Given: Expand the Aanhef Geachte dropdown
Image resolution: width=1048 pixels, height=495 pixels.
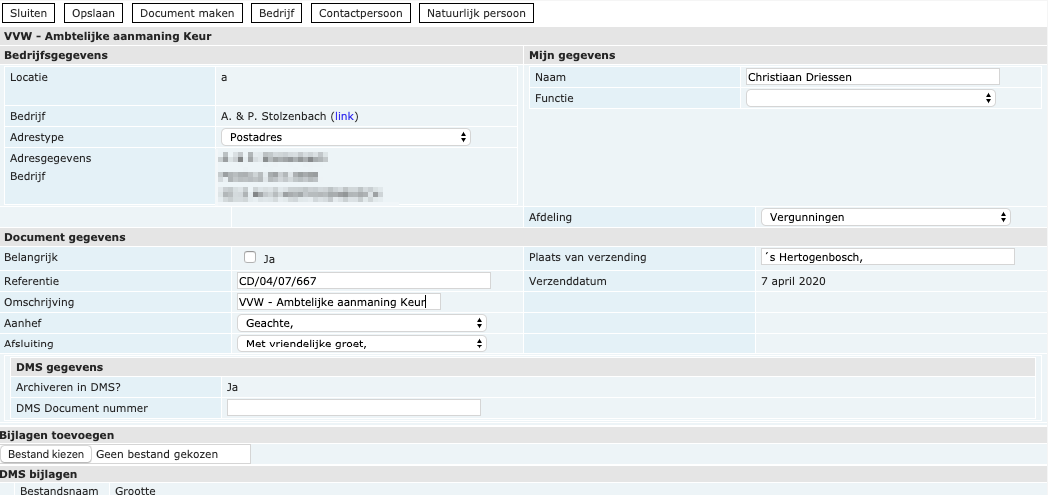Looking at the screenshot, I should coord(361,323).
